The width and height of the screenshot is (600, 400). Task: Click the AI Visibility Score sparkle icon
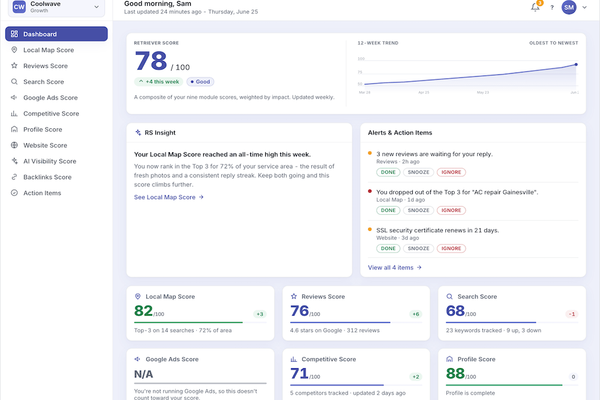click(x=14, y=161)
